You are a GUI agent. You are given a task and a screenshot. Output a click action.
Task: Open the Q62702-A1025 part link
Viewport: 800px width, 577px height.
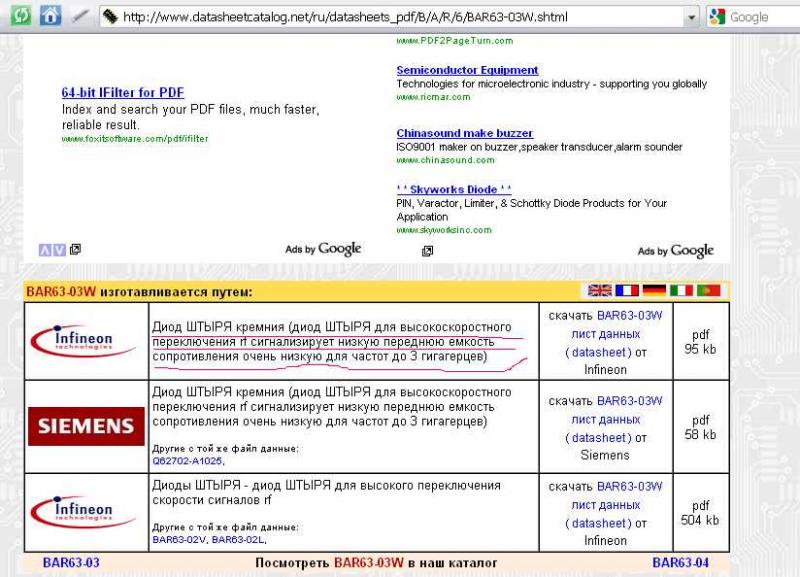point(187,461)
